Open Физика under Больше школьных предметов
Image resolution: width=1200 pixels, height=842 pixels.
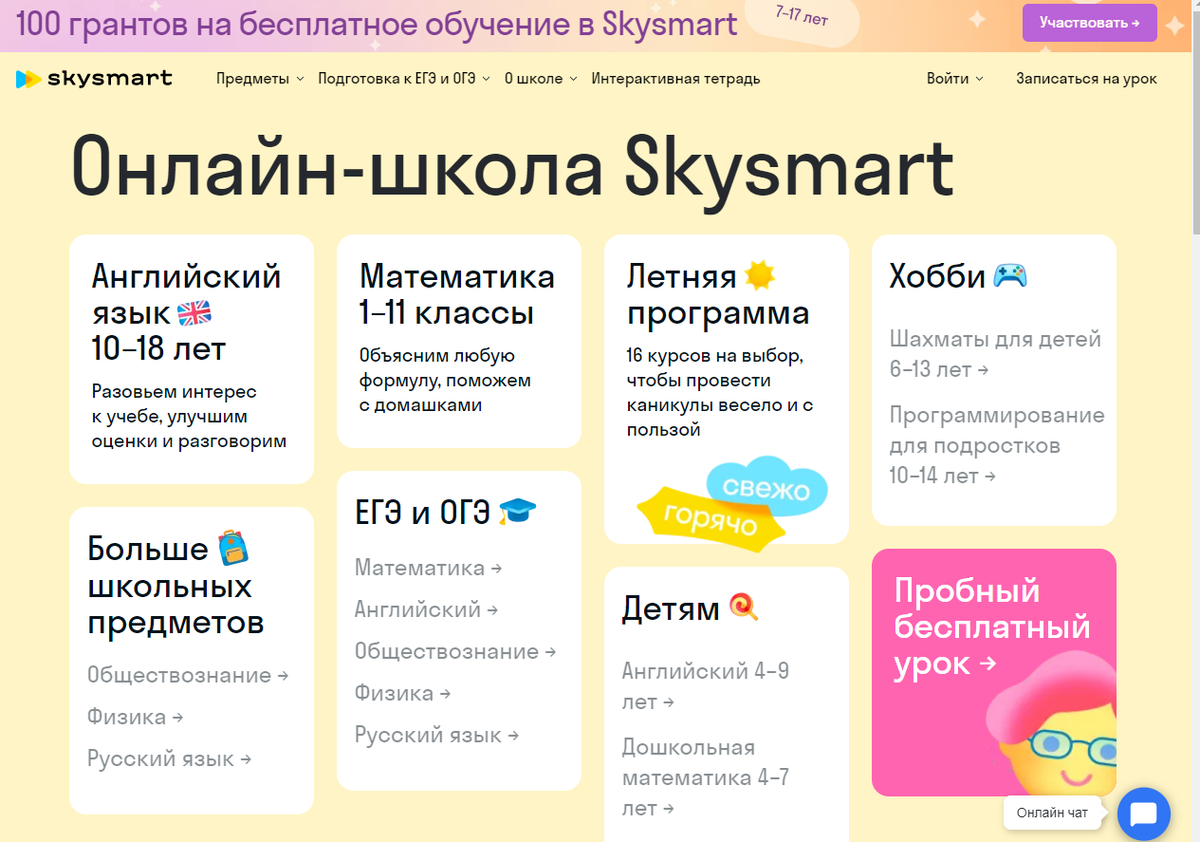[x=135, y=718]
